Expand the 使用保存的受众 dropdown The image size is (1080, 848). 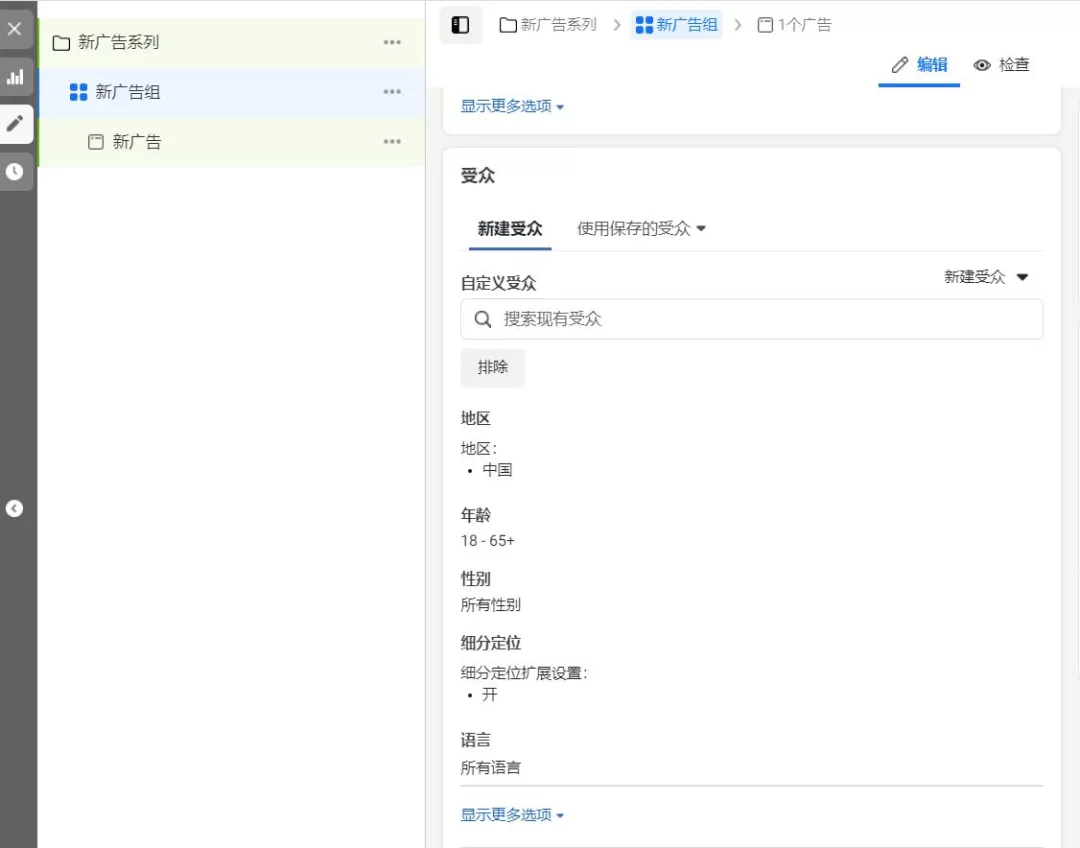coord(639,228)
